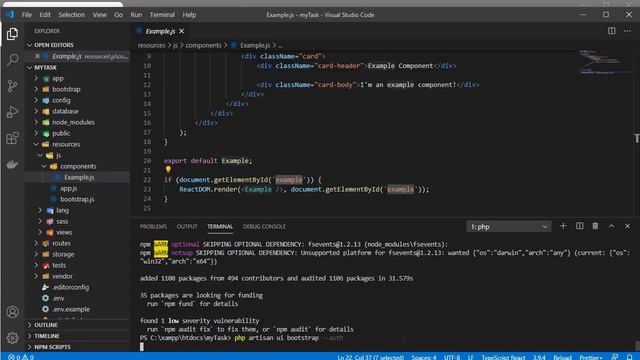Open terminal selector dropdown showing 1: php

click(509, 227)
